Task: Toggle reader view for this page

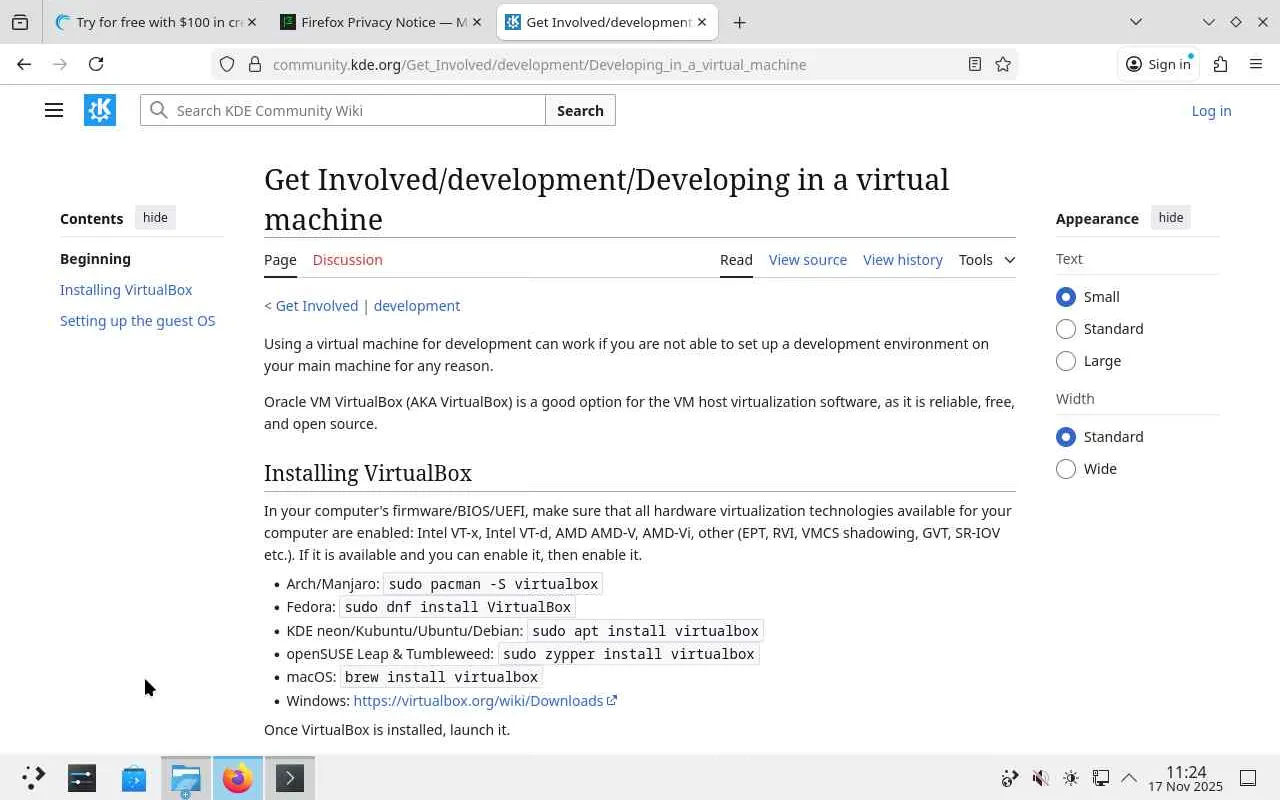Action: pos(974,64)
